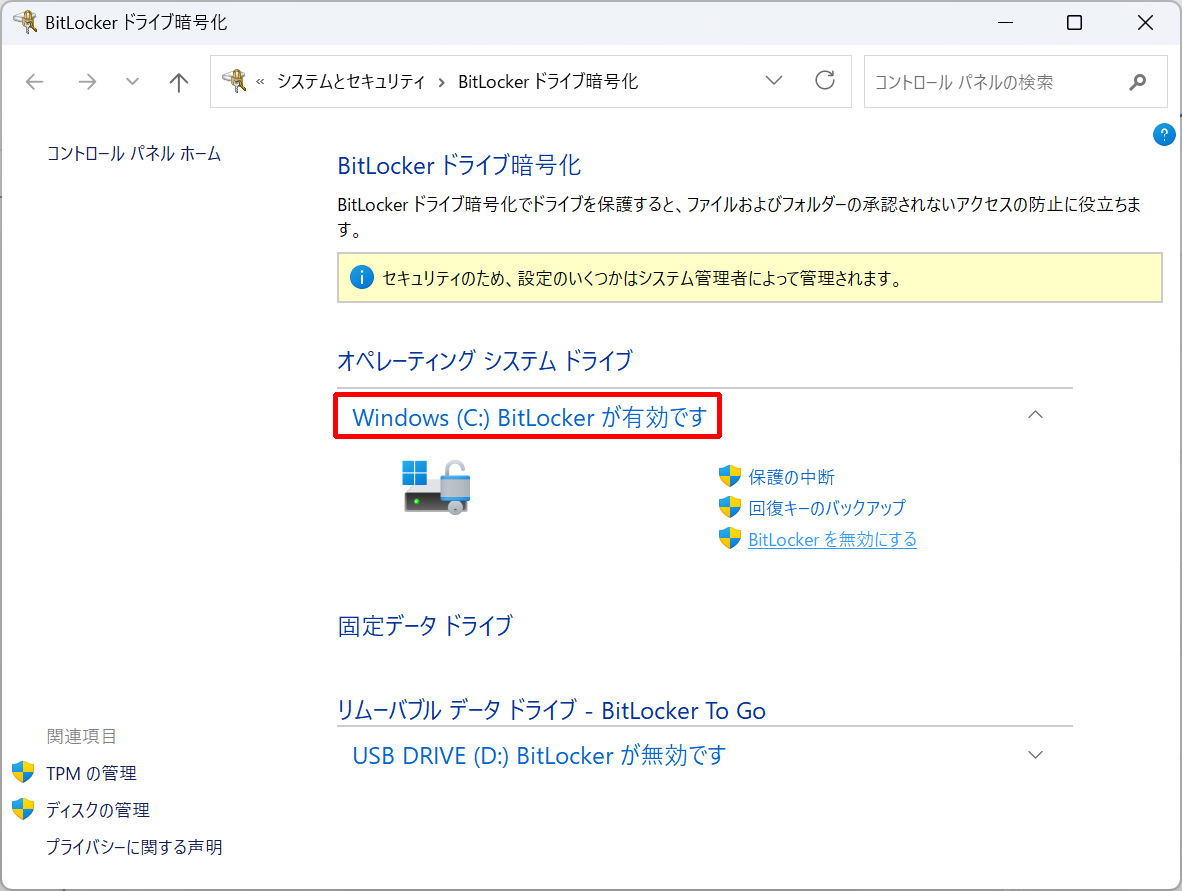Image resolution: width=1182 pixels, height=891 pixels.
Task: Click the yellow banner セキュリティのため message
Action: (642, 278)
